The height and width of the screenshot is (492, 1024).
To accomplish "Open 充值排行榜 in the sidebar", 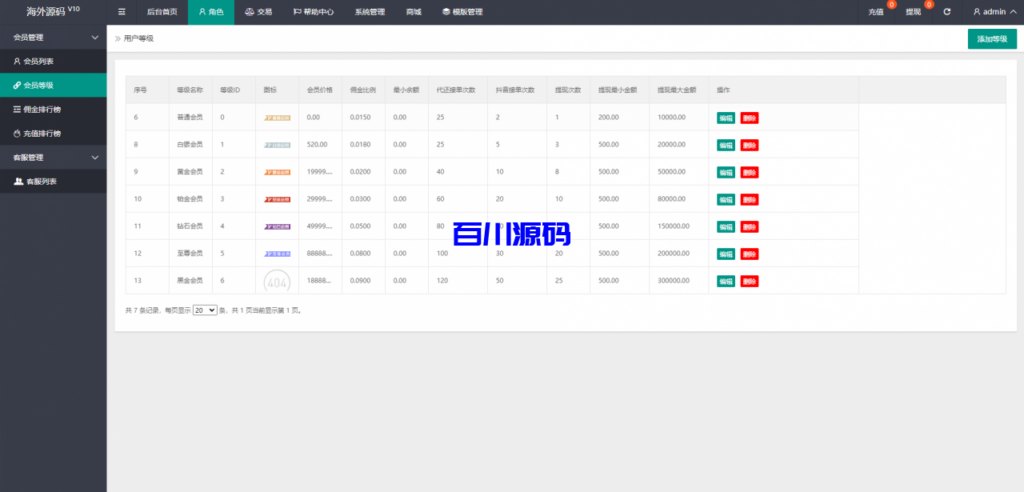I will [x=53, y=133].
